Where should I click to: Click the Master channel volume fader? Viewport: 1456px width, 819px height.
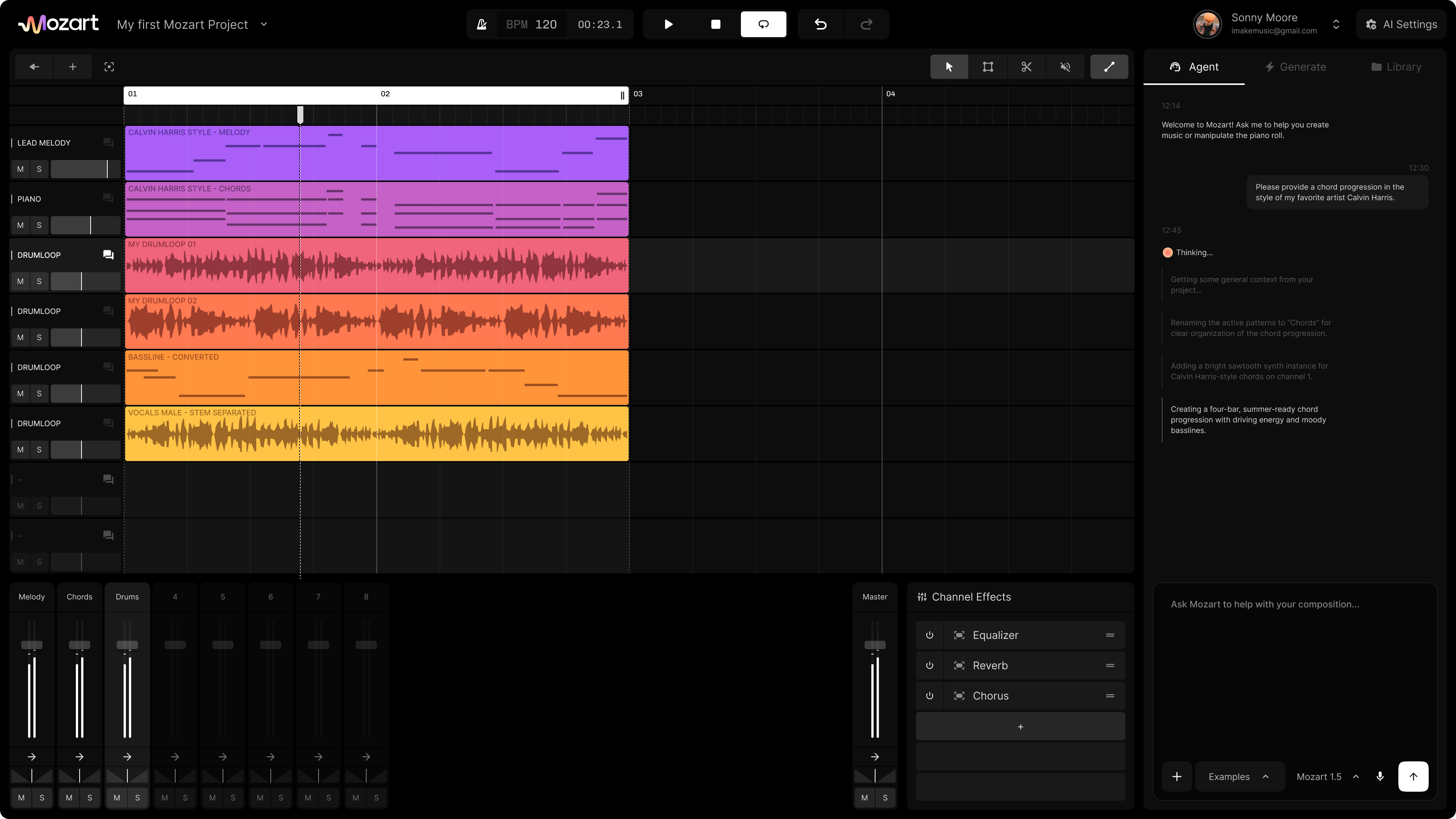coord(874,645)
